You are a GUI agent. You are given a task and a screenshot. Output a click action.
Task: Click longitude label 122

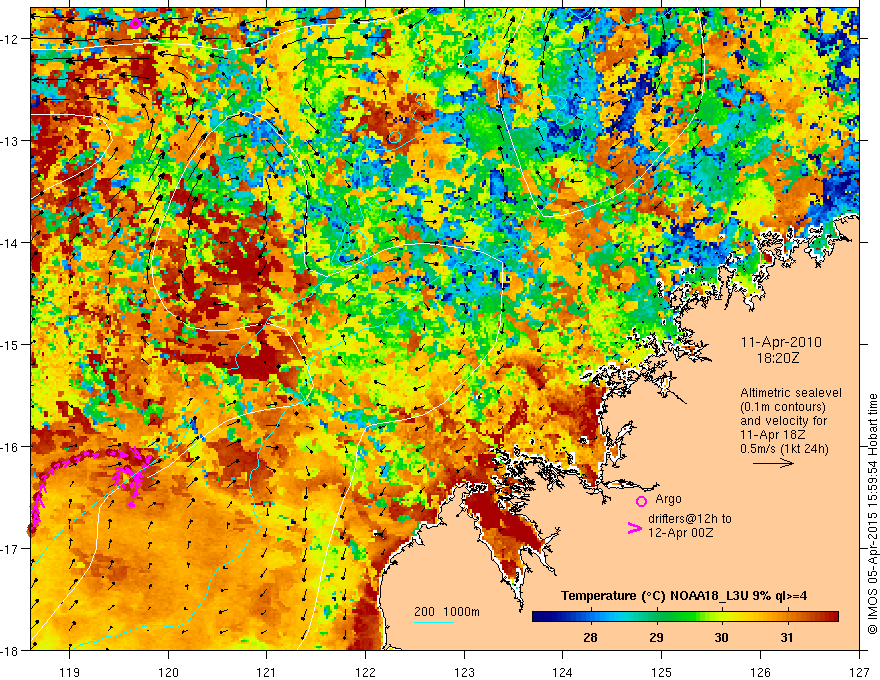point(365,673)
